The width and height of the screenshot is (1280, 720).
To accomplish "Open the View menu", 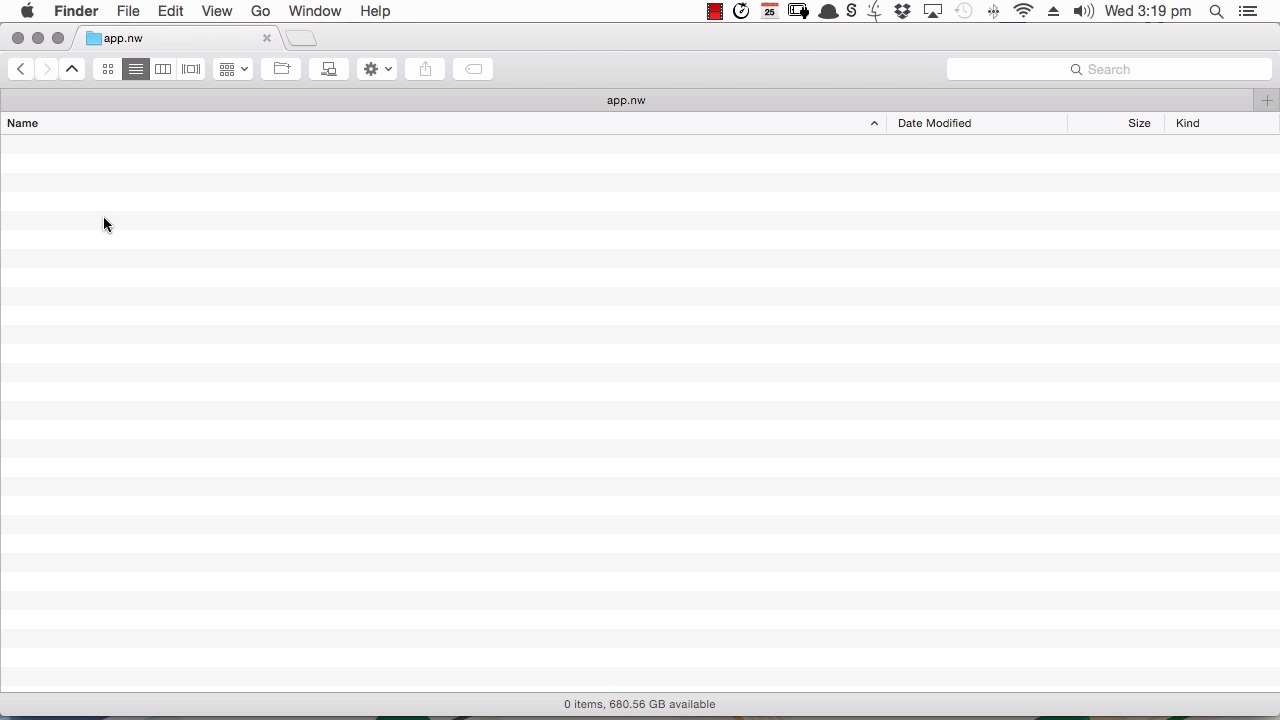I will (217, 11).
